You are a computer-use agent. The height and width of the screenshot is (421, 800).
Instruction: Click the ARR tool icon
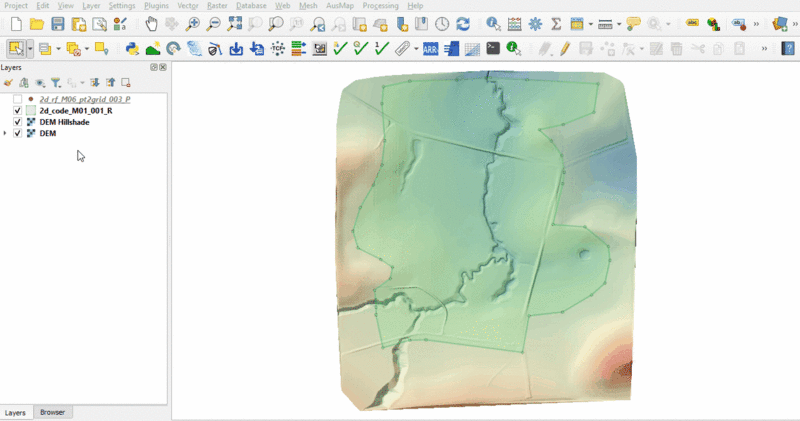430,48
